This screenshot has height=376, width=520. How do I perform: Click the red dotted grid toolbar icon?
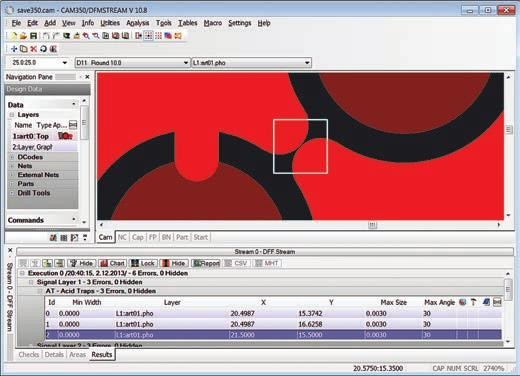click(x=158, y=36)
